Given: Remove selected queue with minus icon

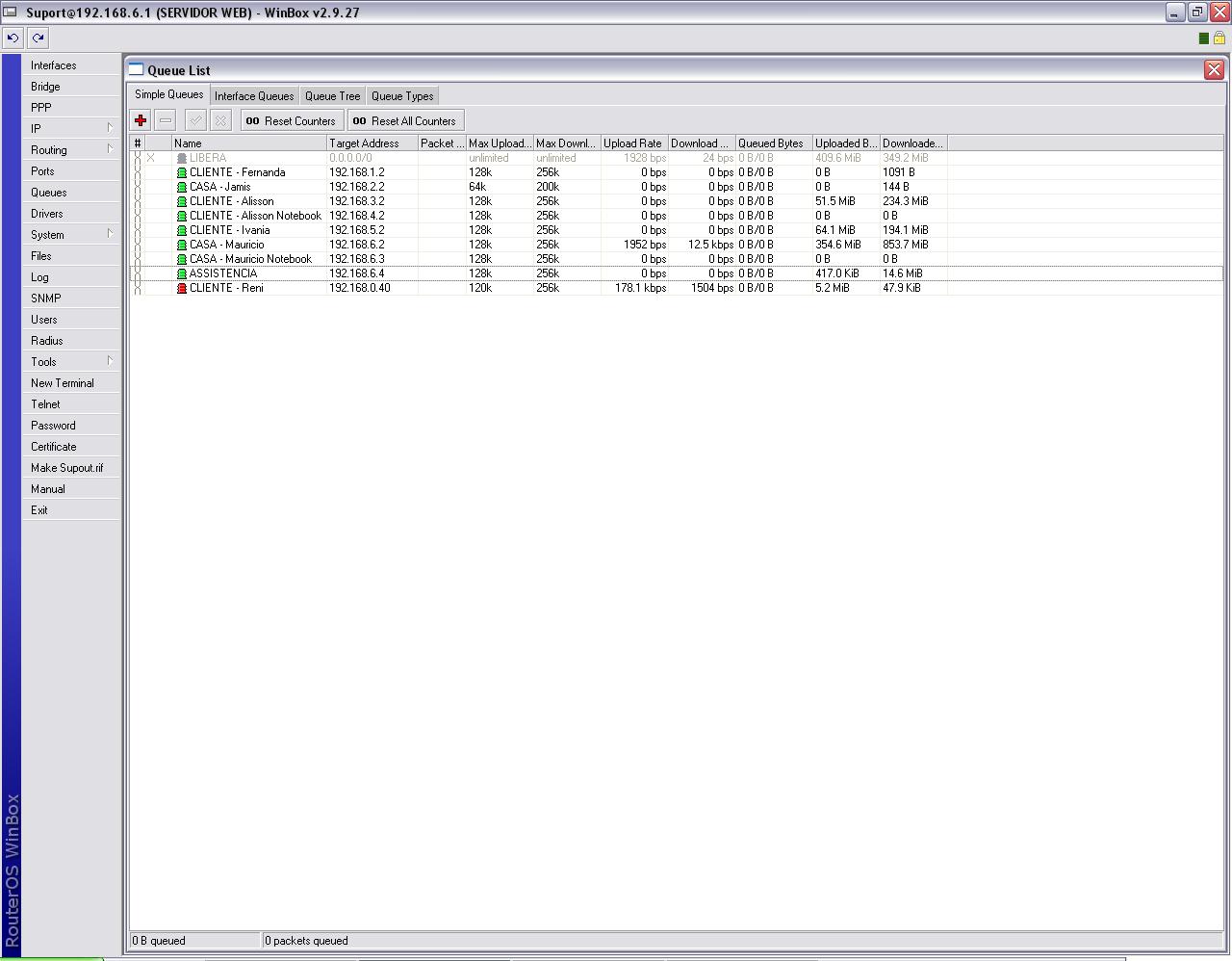Looking at the screenshot, I should pos(166,120).
